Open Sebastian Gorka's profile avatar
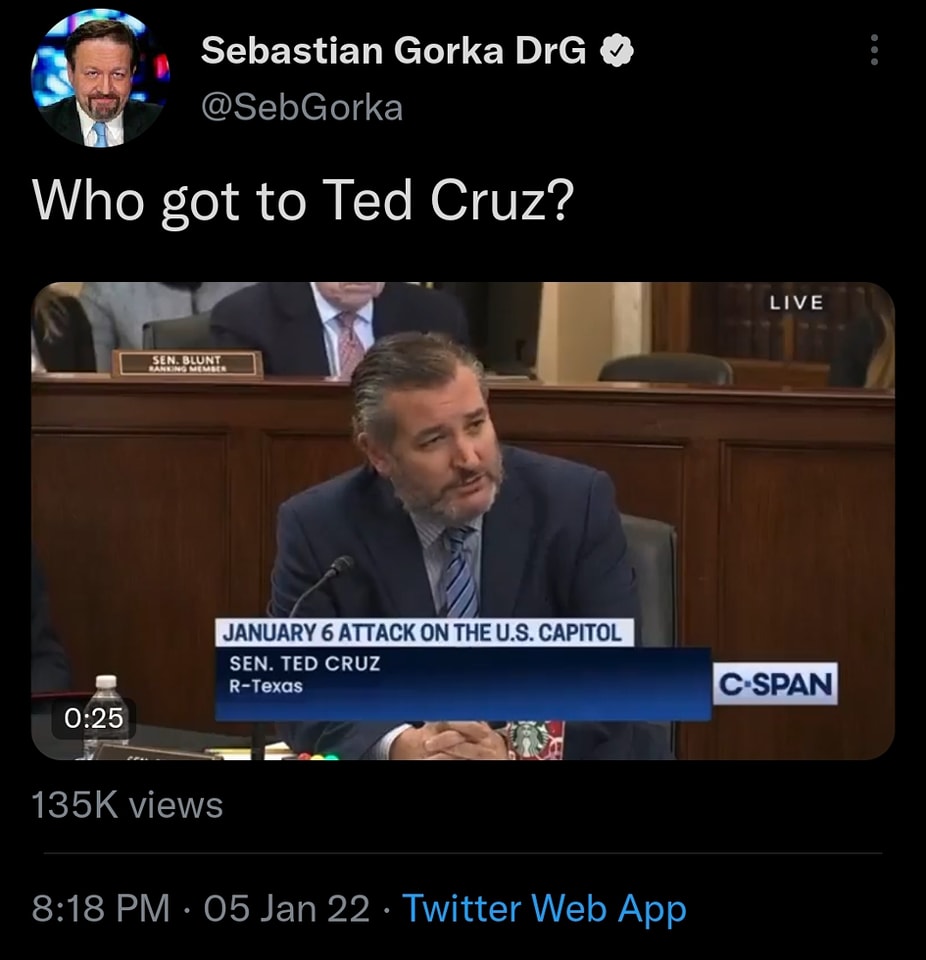926x960 pixels. tap(100, 82)
